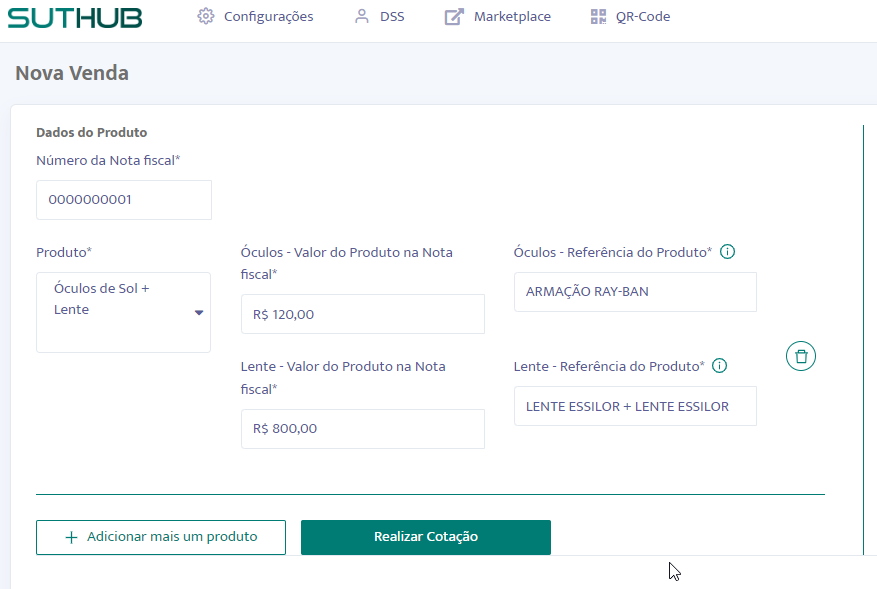Go to SUTHUB logo home

(x=75, y=17)
